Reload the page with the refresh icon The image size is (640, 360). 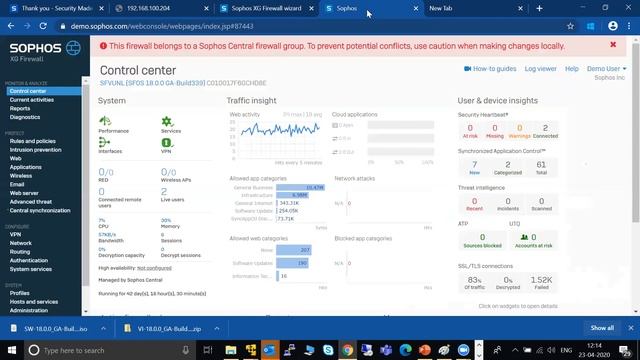tap(43, 26)
